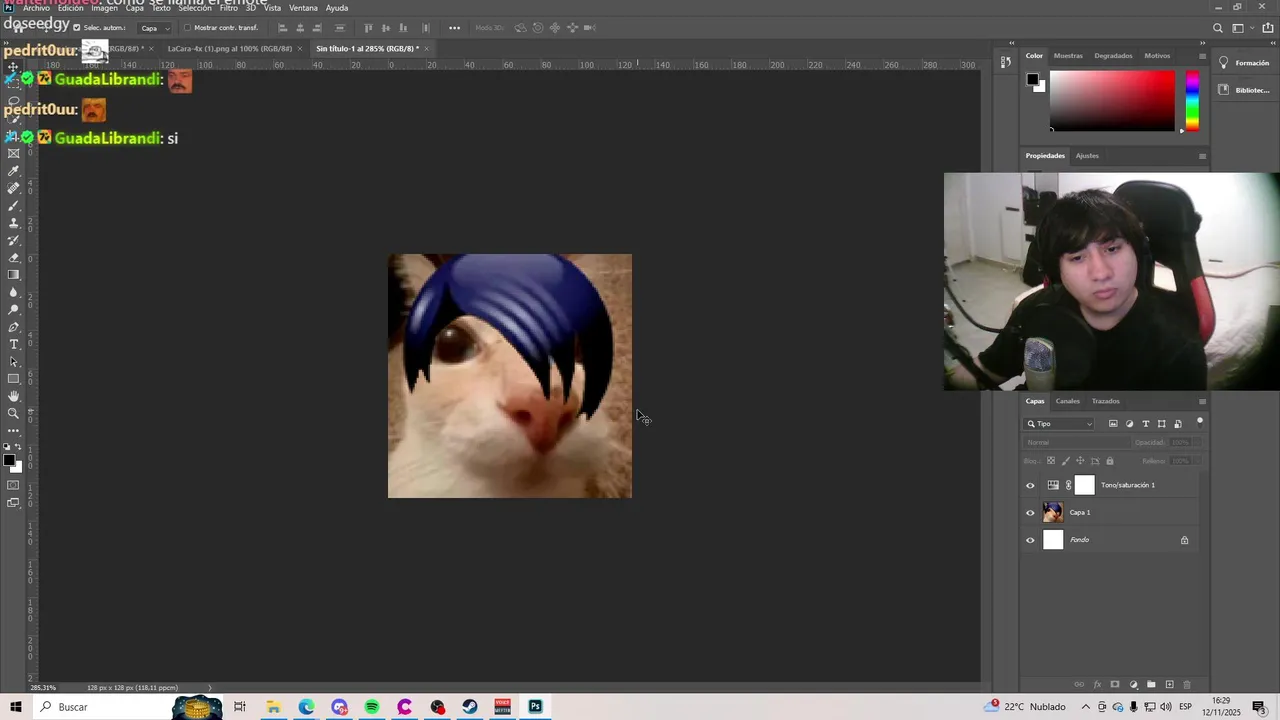Adjust the hue slider in Color panel

[1192, 101]
